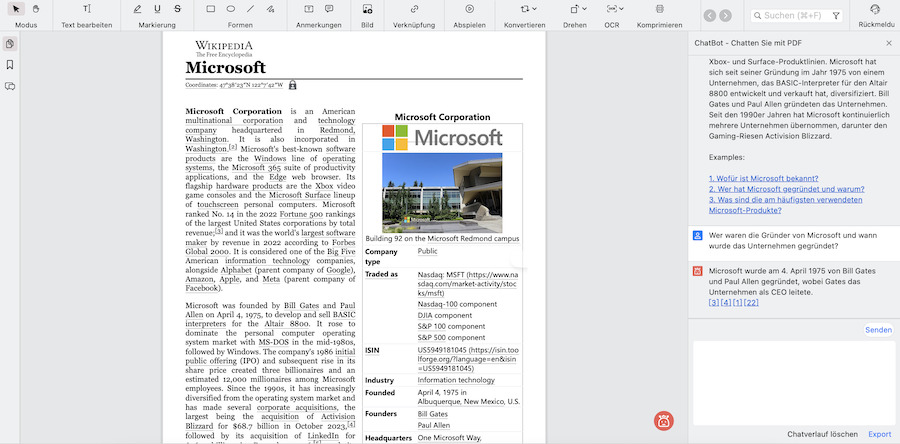
Task: Click example 'Wofür ist Microsoft bekannt?'
Action: pyautogui.click(x=763, y=178)
